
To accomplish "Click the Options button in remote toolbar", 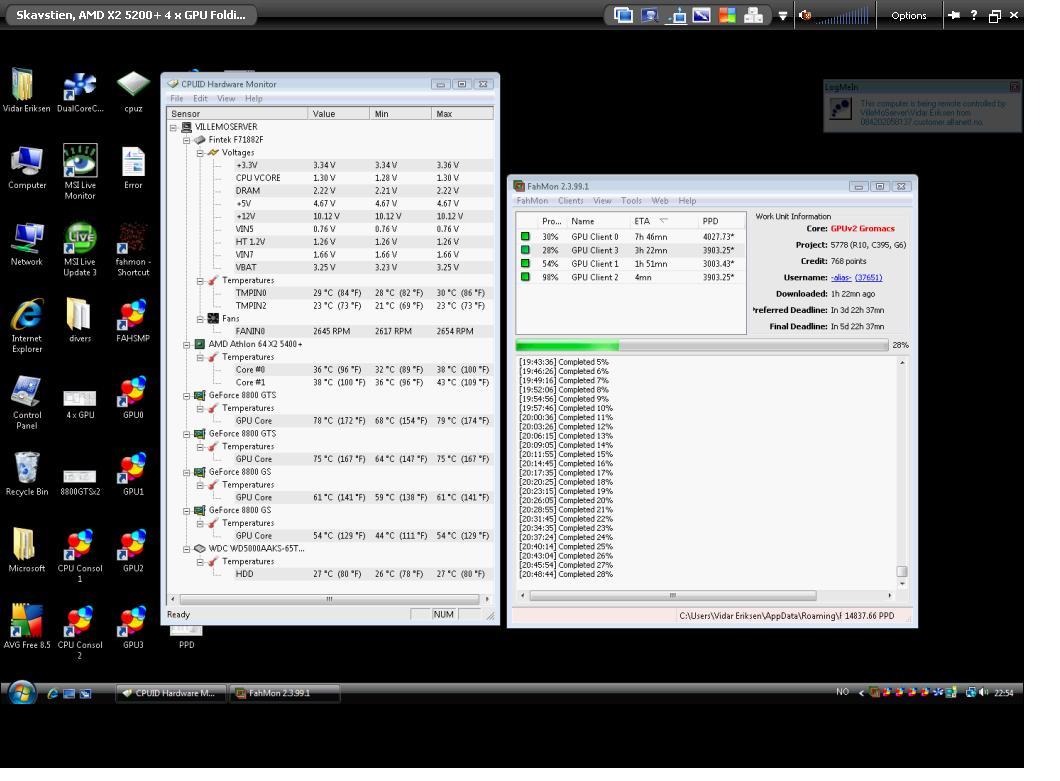I will tap(909, 16).
